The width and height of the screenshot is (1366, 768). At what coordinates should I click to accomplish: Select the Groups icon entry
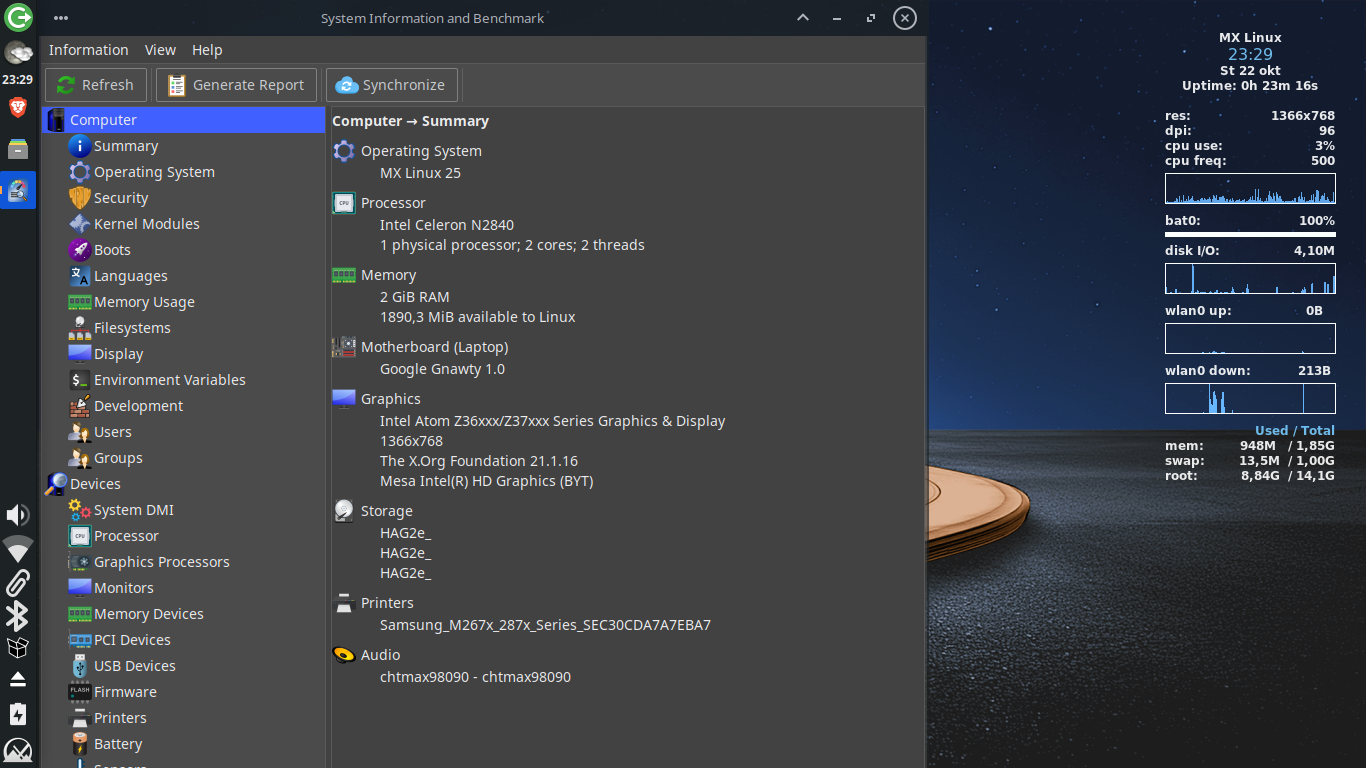click(x=79, y=458)
